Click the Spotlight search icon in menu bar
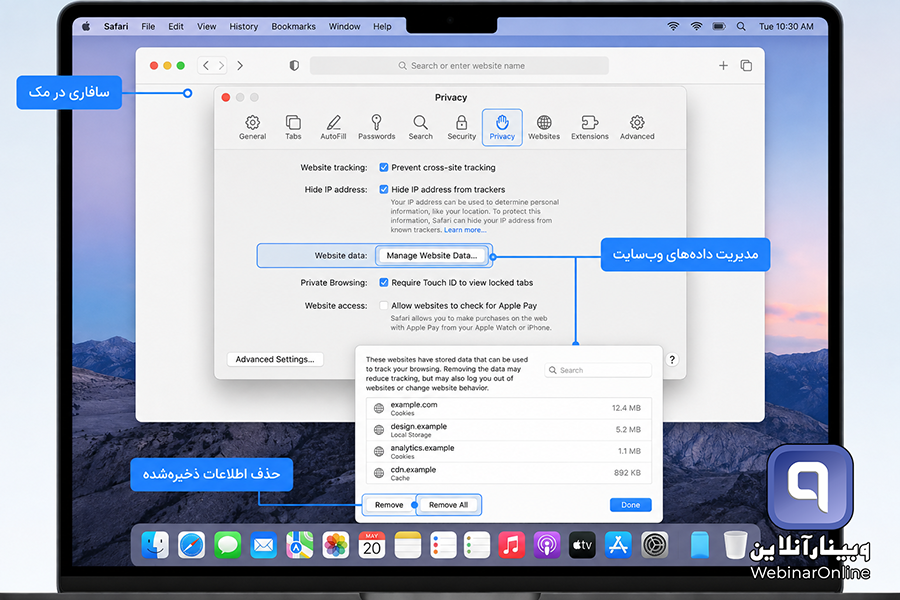This screenshot has width=900, height=600. click(741, 26)
